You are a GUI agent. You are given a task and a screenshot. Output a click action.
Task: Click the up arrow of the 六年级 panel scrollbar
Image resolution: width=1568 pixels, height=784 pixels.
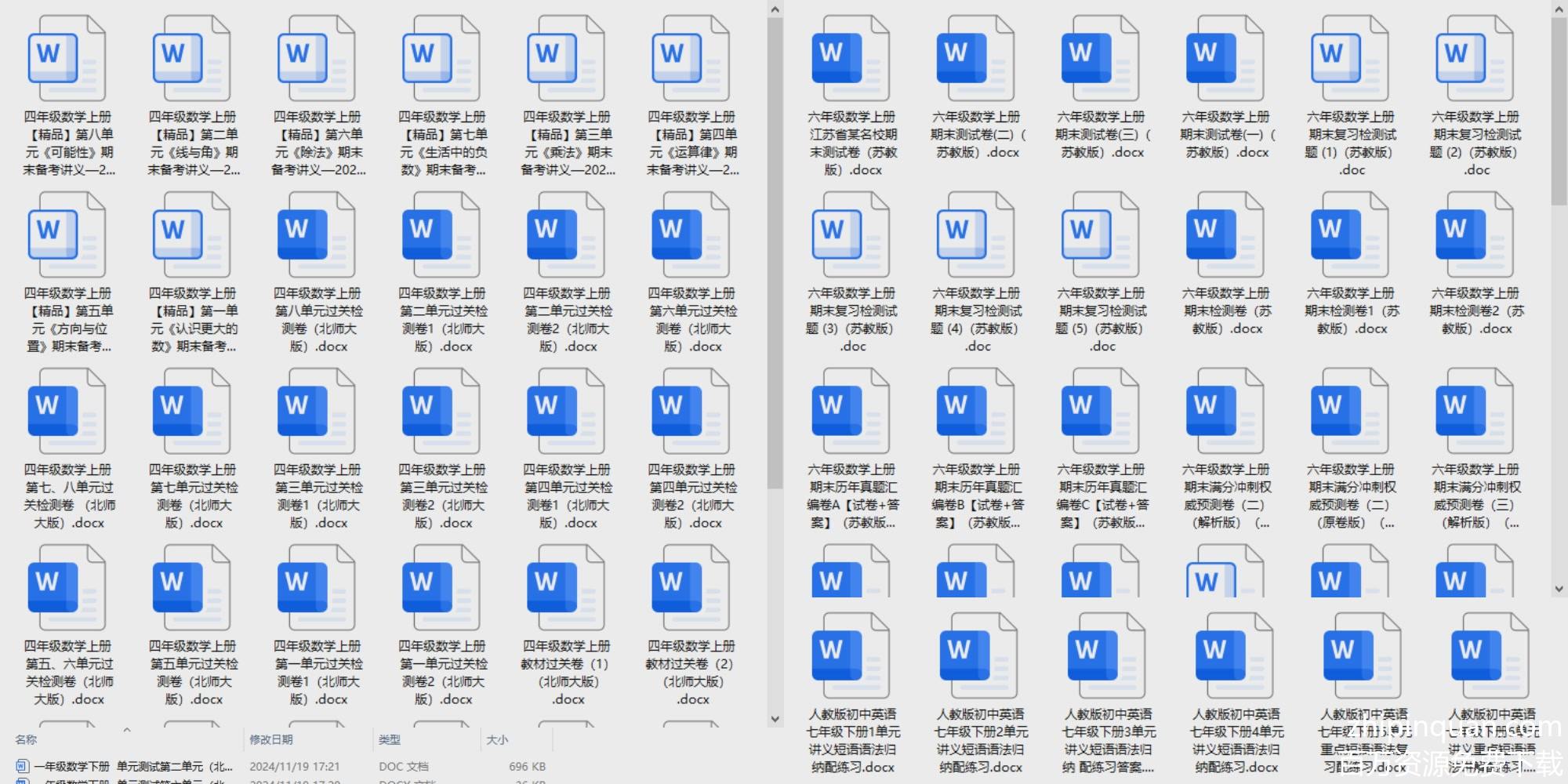[1559, 9]
